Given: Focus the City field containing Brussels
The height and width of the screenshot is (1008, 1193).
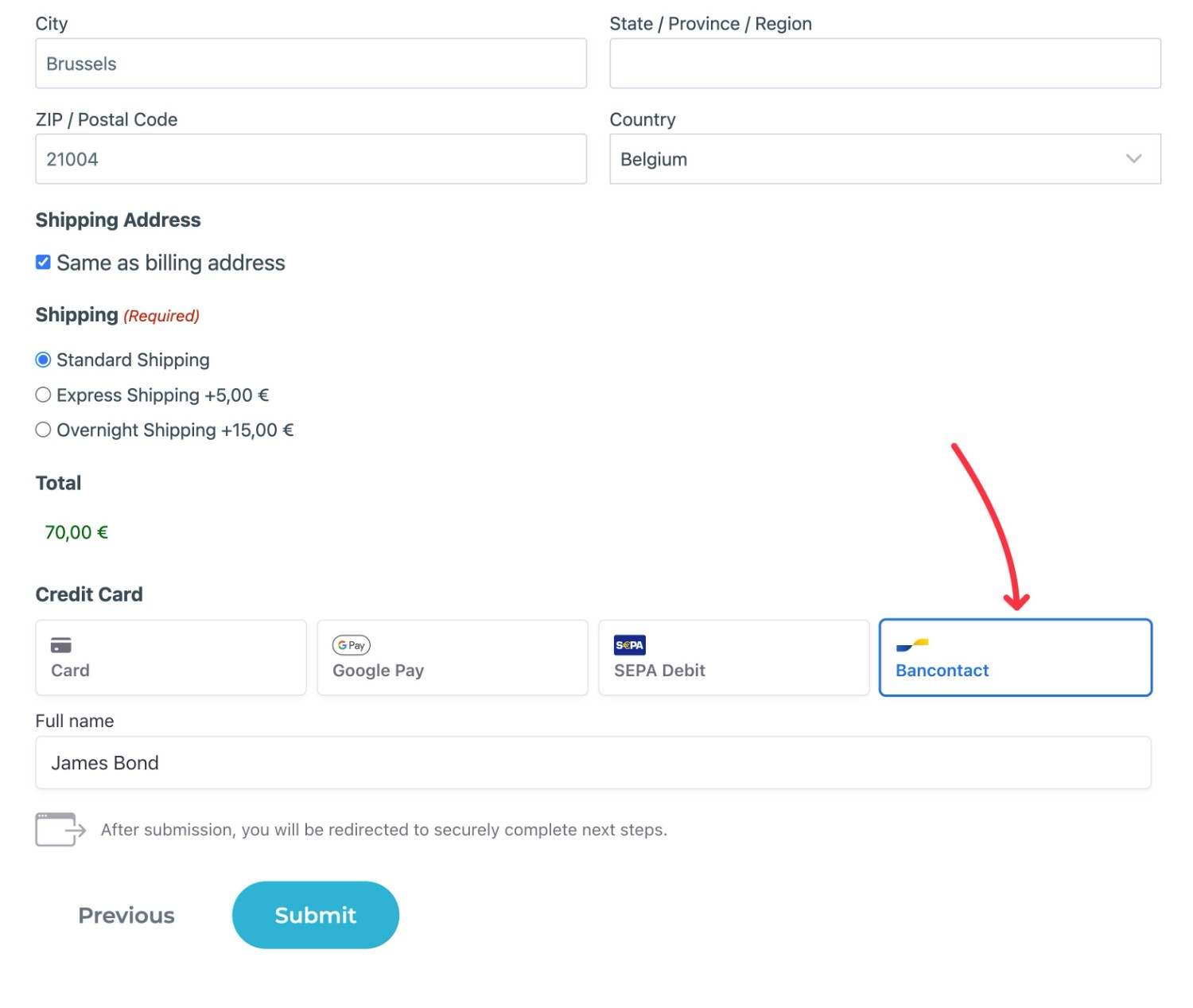Looking at the screenshot, I should point(311,64).
